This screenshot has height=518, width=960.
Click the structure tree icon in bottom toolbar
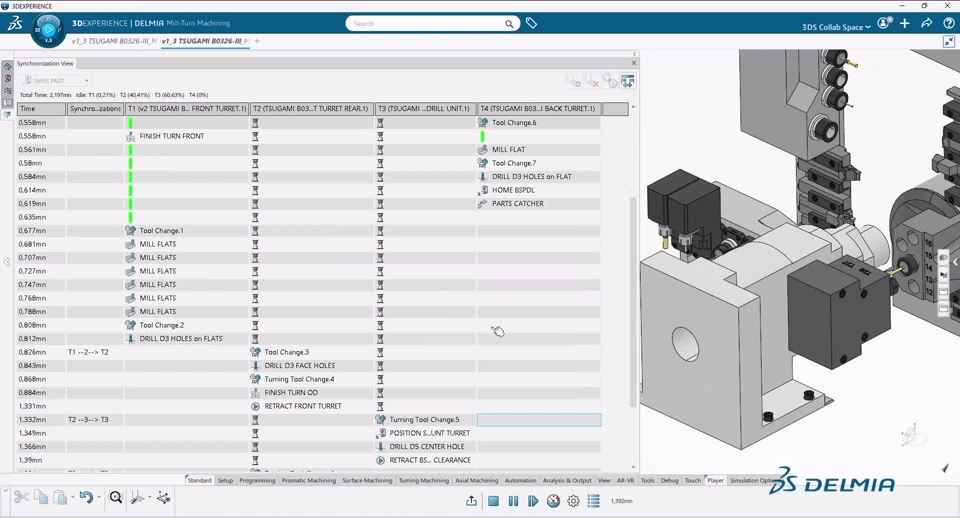[163, 497]
